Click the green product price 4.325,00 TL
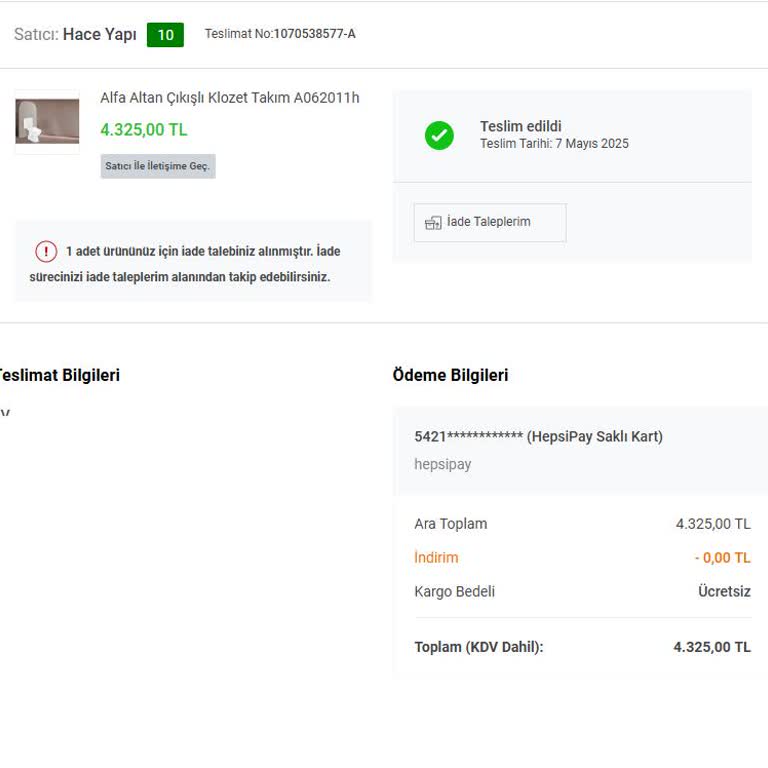Screen dimensions: 768x768 [x=144, y=130]
